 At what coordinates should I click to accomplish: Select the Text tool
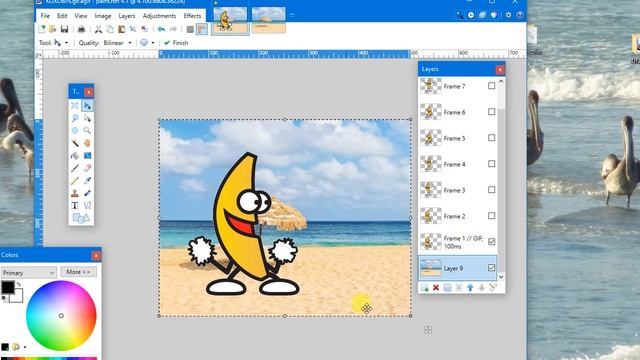(75, 205)
